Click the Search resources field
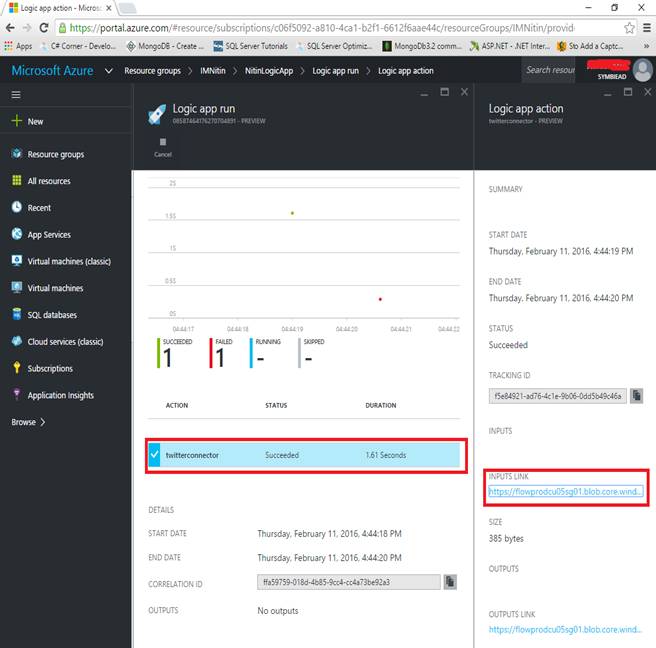Screen dimensions: 656x648 [550, 70]
